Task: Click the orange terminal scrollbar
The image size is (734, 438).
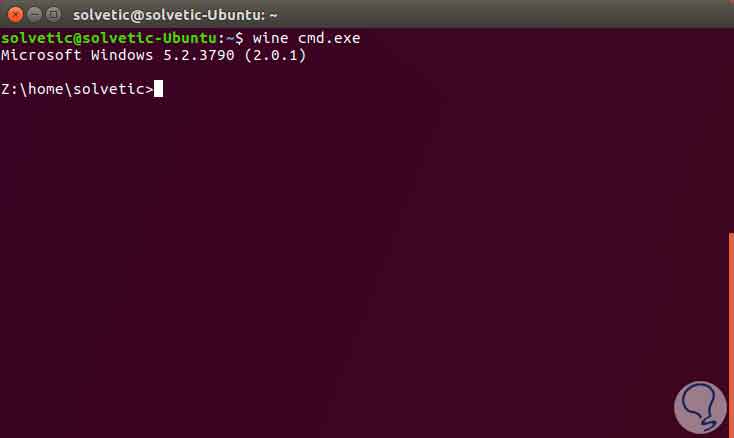Action: [x=731, y=335]
